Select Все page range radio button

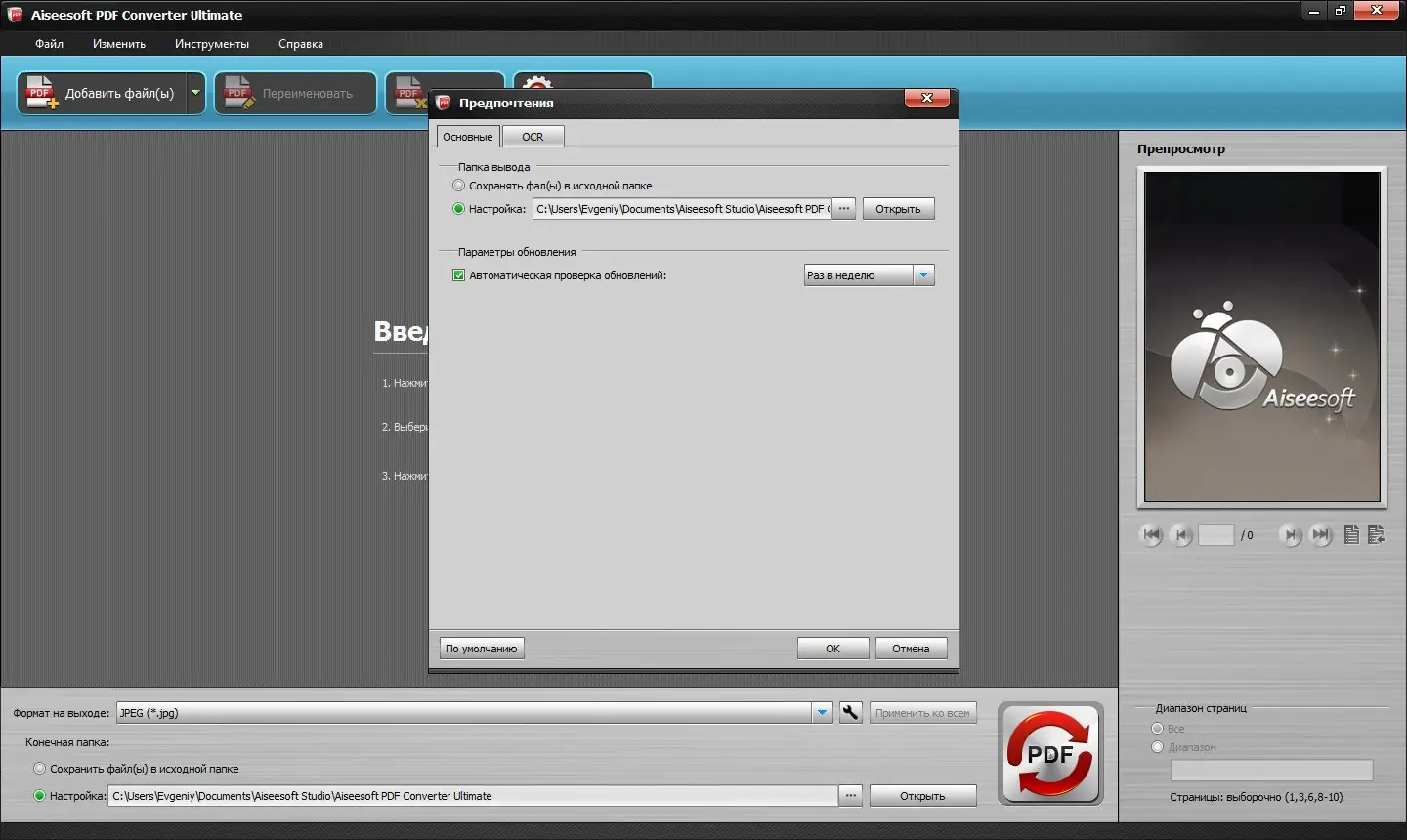(x=1158, y=729)
